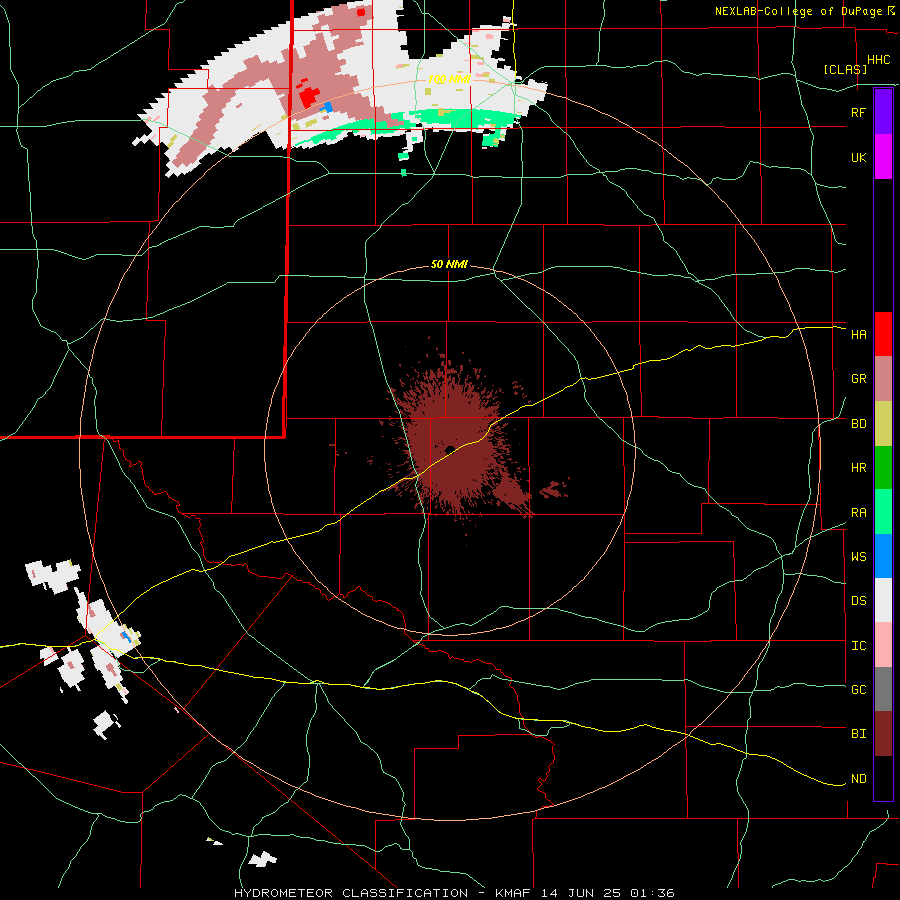900x900 pixels.
Task: Click the WS legend label
Action: click(x=858, y=556)
